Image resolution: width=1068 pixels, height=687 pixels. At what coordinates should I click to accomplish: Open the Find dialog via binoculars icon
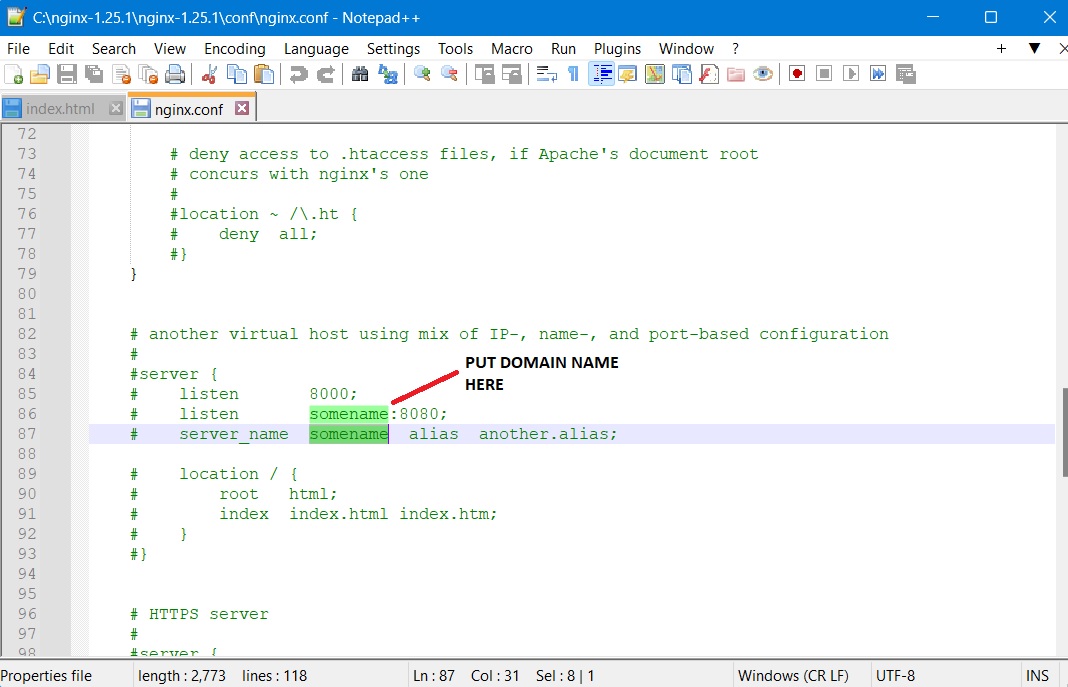(x=359, y=74)
